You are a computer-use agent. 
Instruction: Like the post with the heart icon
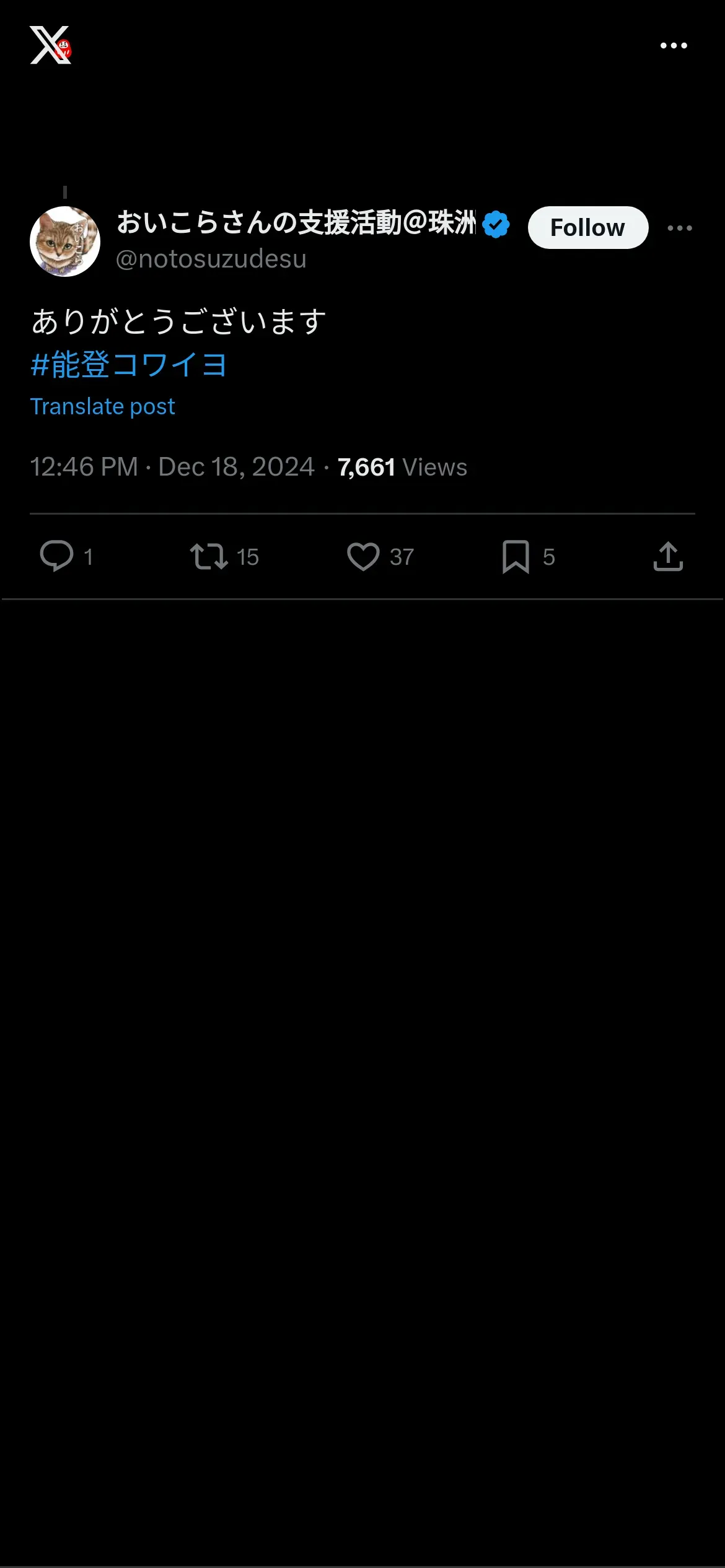(x=363, y=556)
